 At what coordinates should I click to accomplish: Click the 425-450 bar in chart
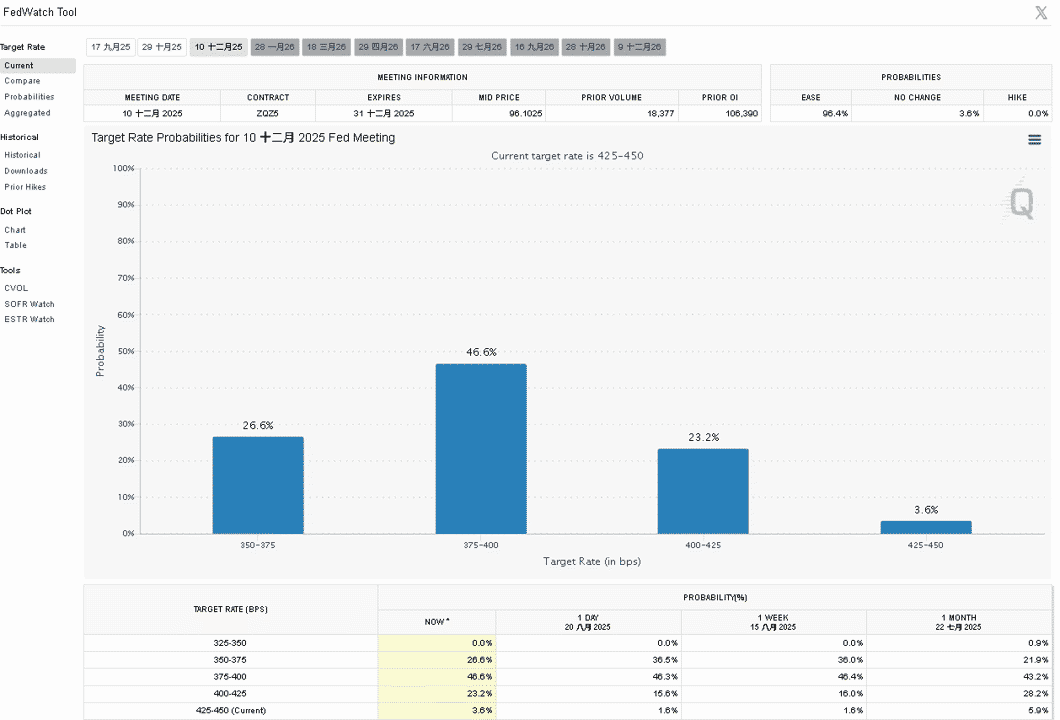click(925, 527)
